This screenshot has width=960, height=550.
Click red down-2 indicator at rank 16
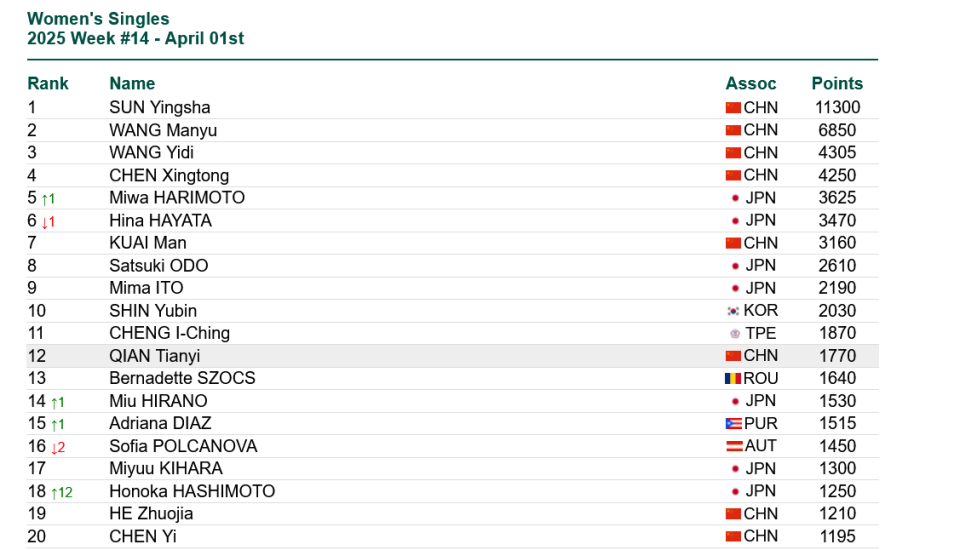click(58, 448)
